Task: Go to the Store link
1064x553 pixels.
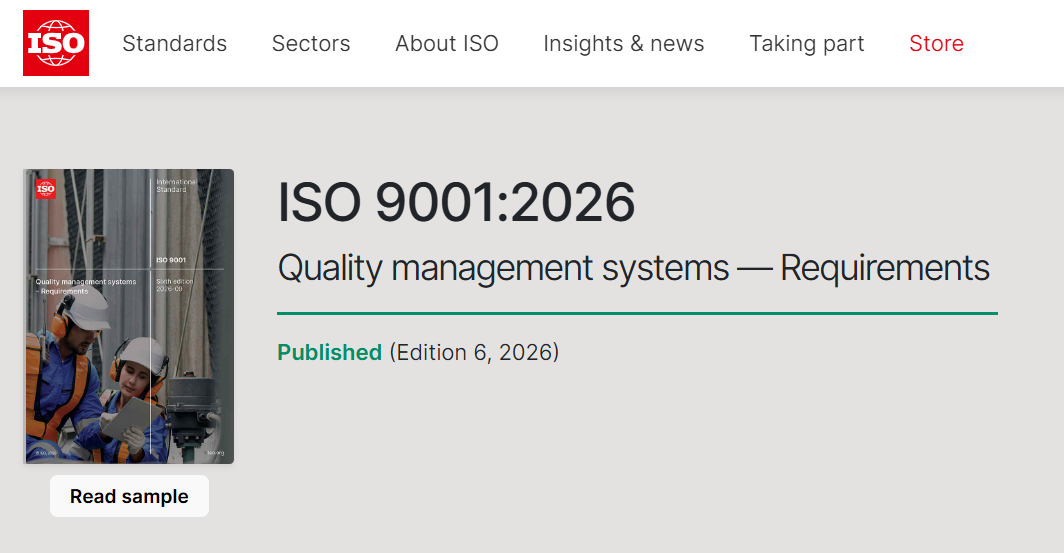Action: pos(936,43)
